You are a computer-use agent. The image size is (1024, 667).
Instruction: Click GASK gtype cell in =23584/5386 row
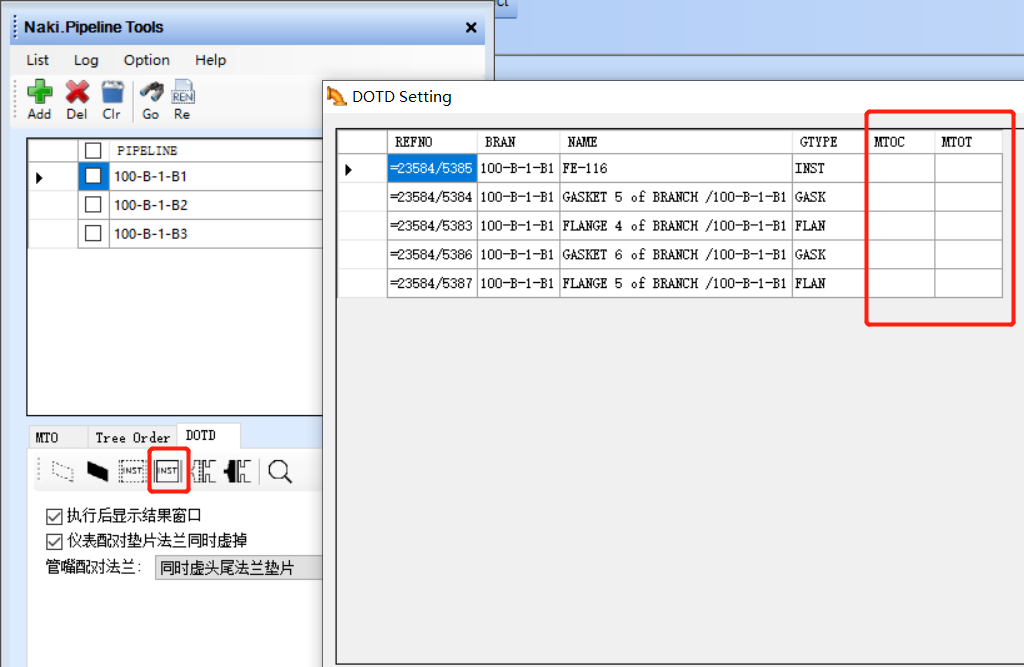click(829, 255)
